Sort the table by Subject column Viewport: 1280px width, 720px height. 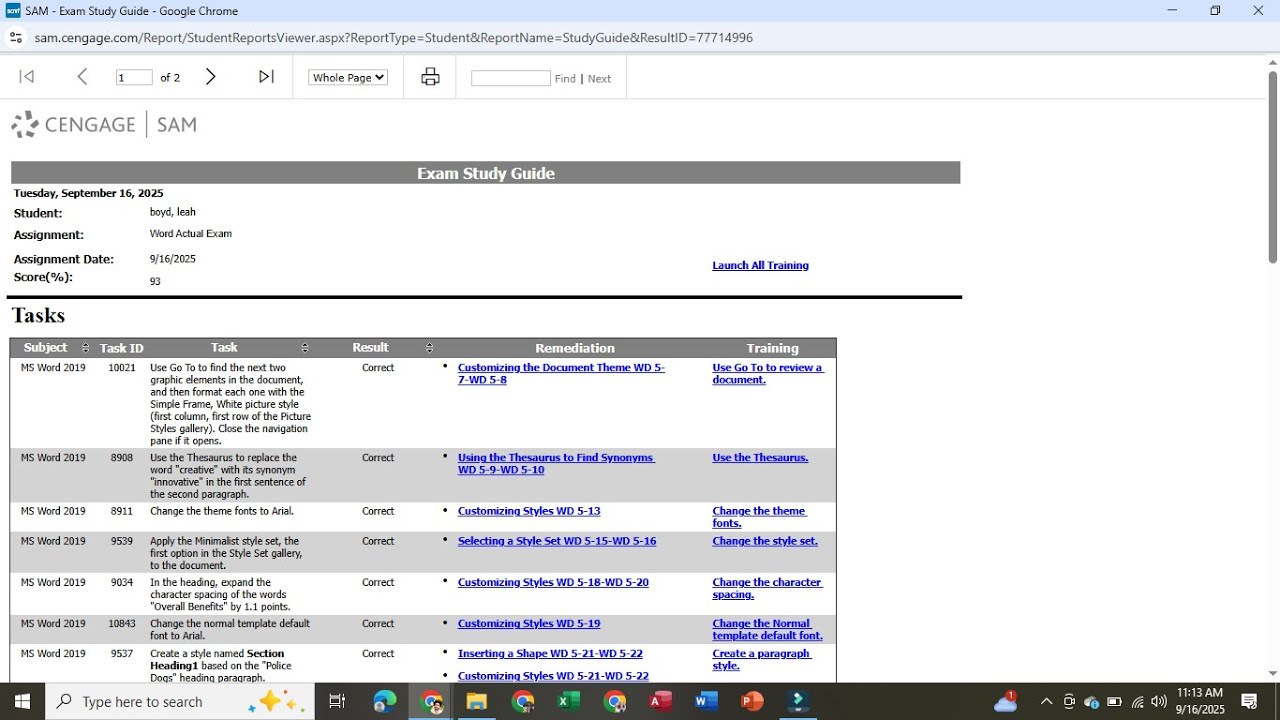pos(85,348)
